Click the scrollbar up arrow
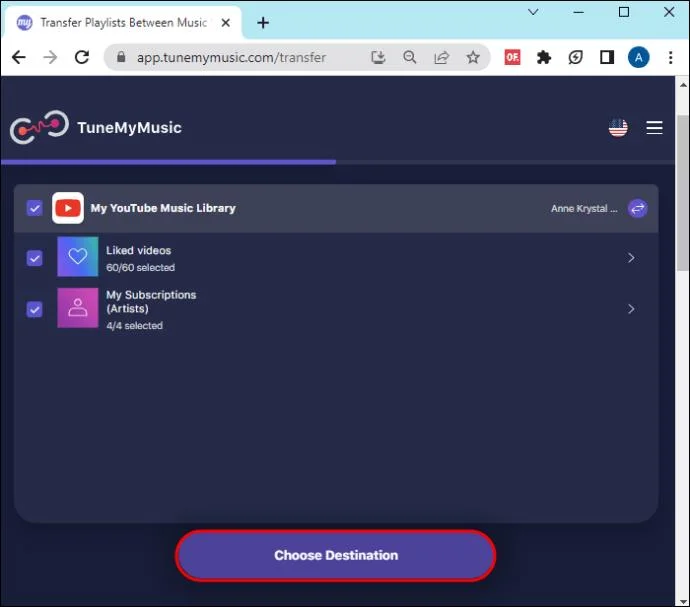The width and height of the screenshot is (690, 607). [x=683, y=85]
